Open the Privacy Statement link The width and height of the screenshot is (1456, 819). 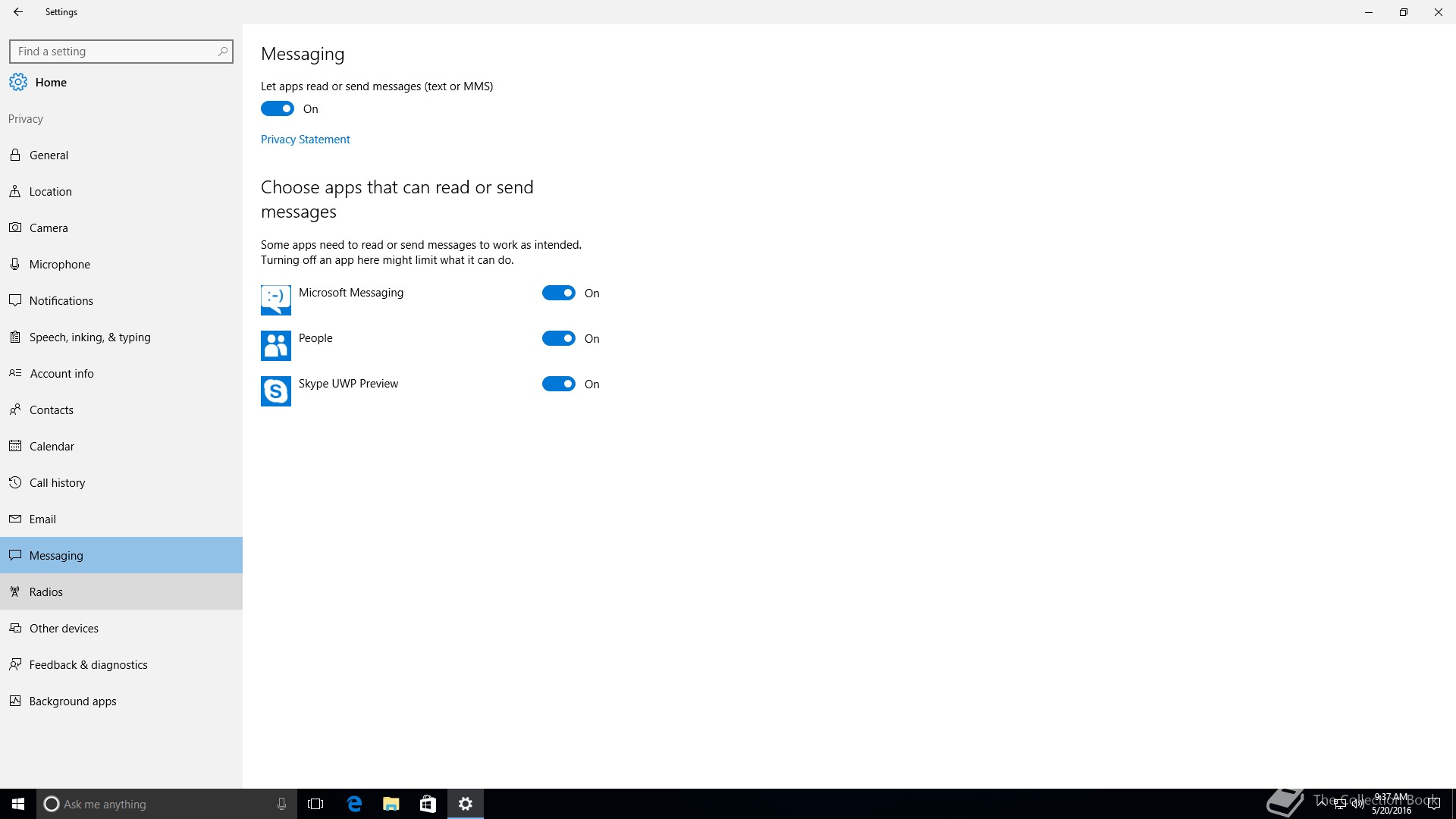(x=306, y=140)
